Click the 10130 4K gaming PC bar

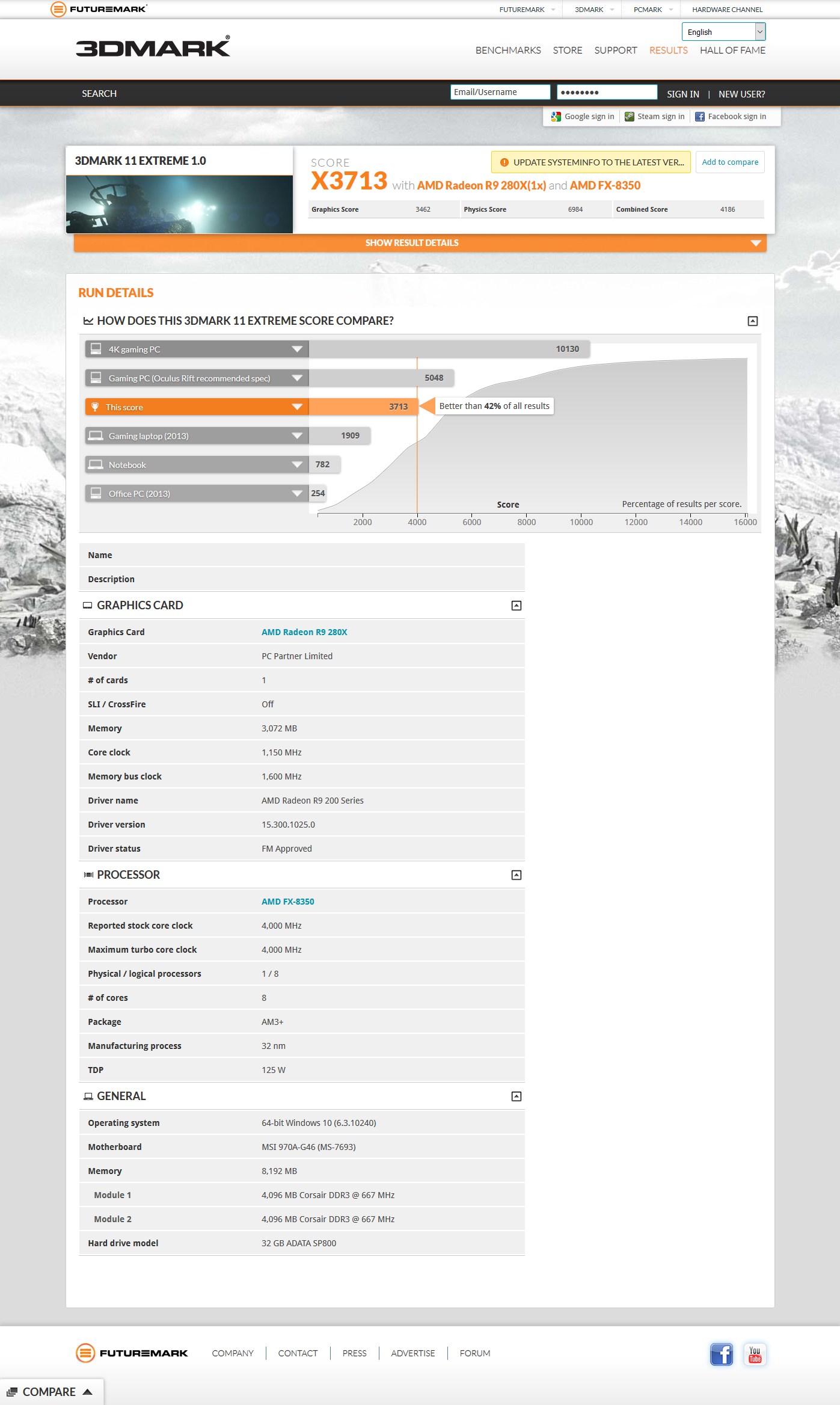point(449,349)
